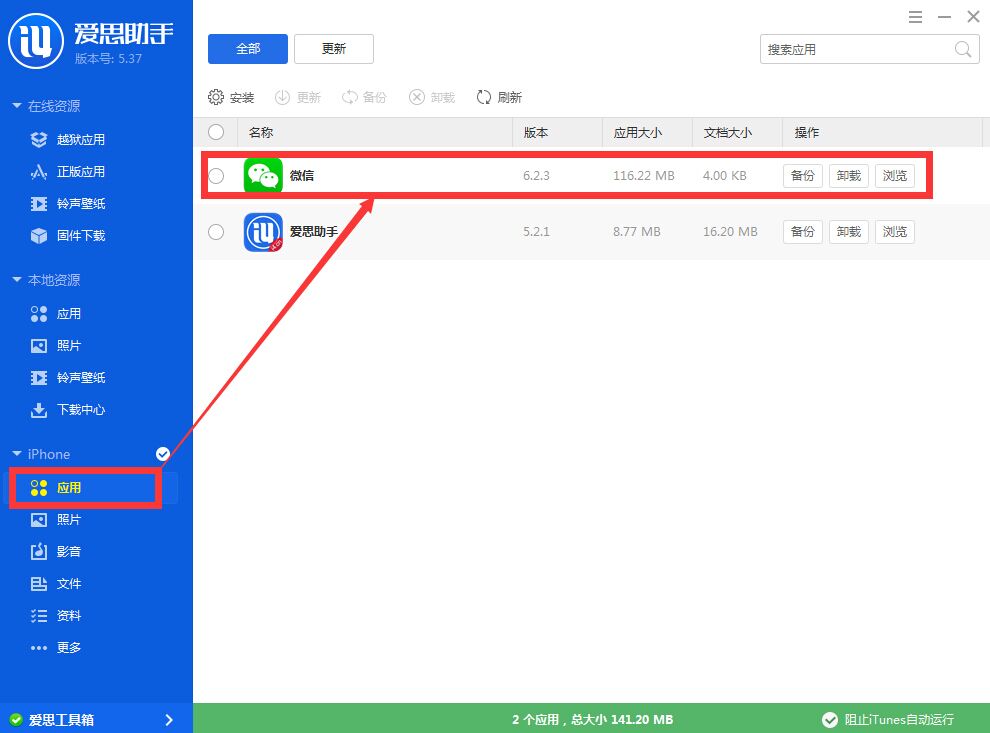Click the 浏览 button for 微信
This screenshot has height=733, width=990.
coord(894,175)
